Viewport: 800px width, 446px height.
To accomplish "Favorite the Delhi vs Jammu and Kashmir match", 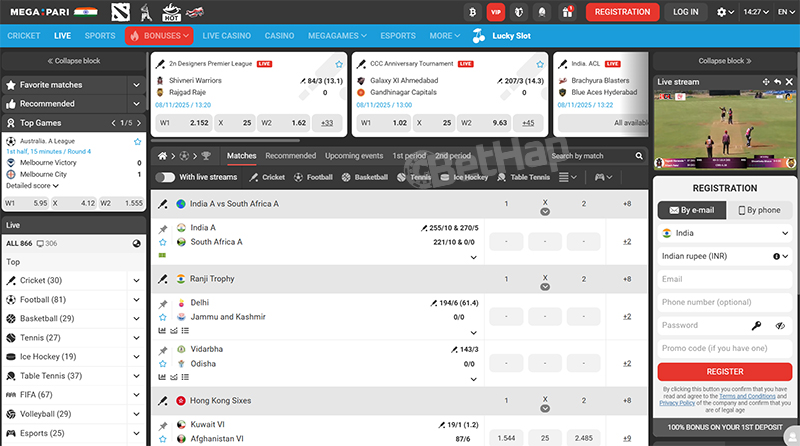I will tap(163, 317).
